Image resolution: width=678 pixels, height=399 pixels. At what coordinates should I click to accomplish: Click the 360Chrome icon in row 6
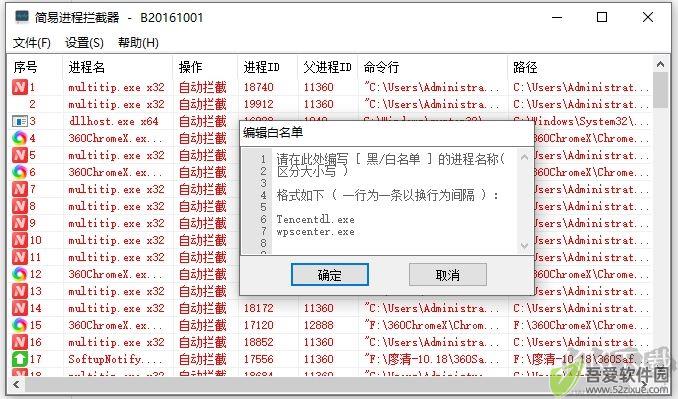(19, 172)
